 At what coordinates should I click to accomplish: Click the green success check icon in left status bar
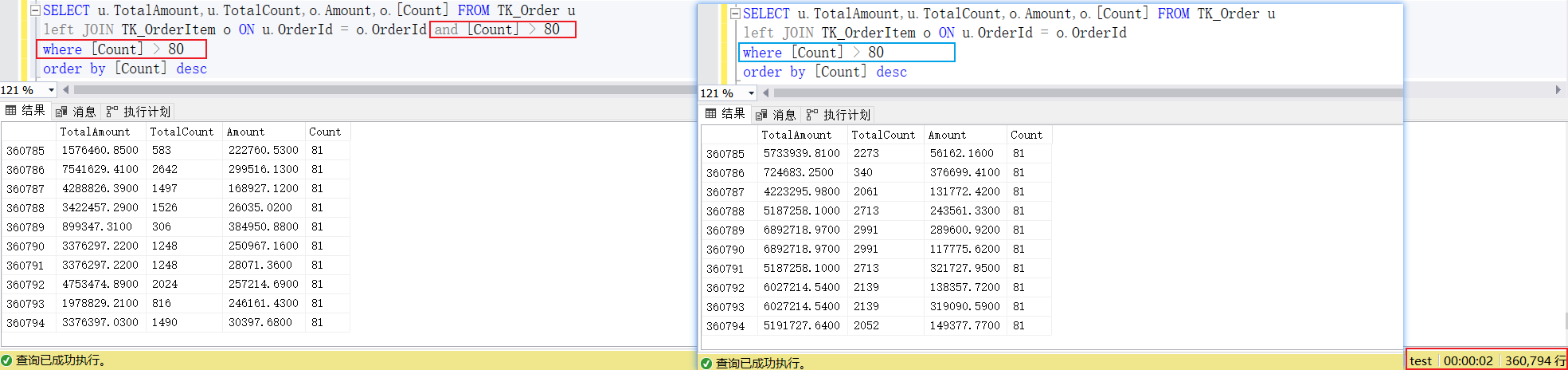(x=6, y=360)
